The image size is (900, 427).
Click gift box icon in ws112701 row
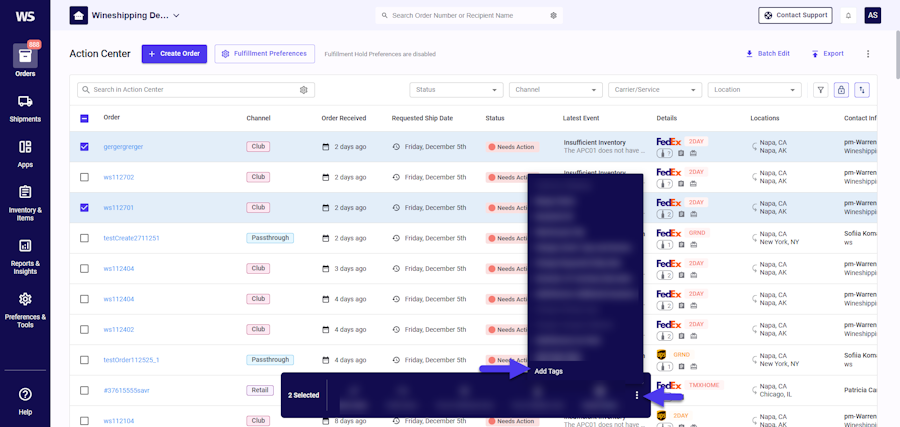coord(693,214)
